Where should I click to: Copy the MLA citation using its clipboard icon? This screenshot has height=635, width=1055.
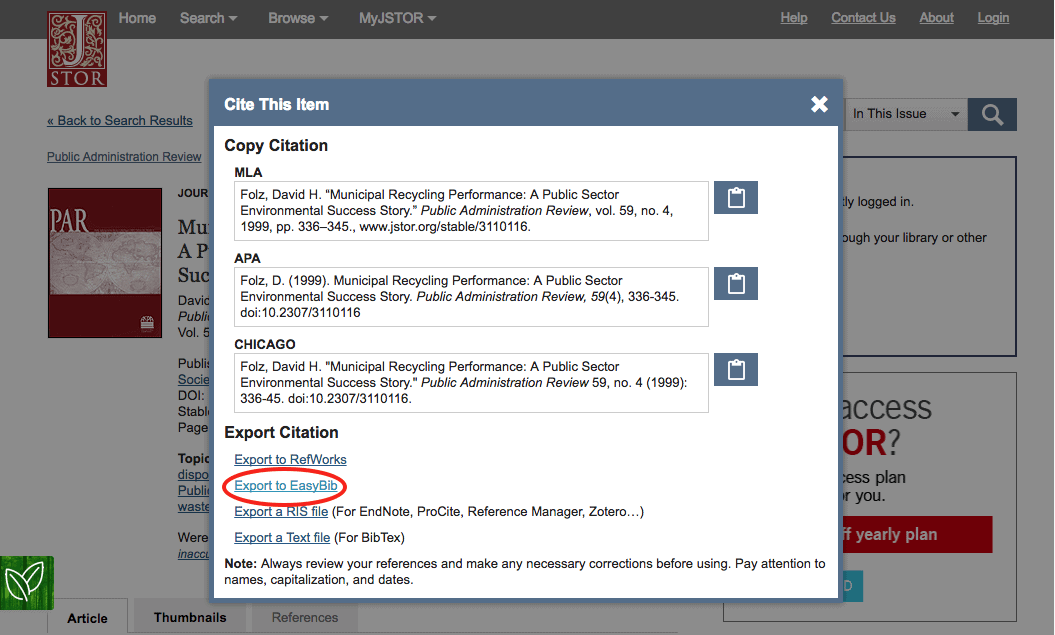pos(735,197)
